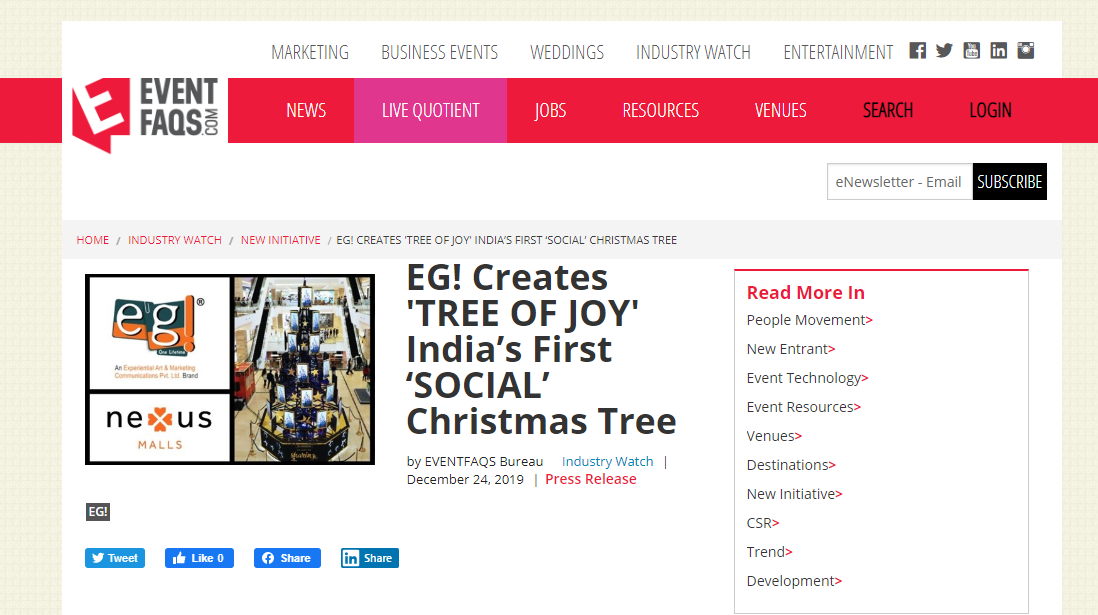The width and height of the screenshot is (1098, 615).
Task: Open the Press Release link
Action: pos(591,479)
